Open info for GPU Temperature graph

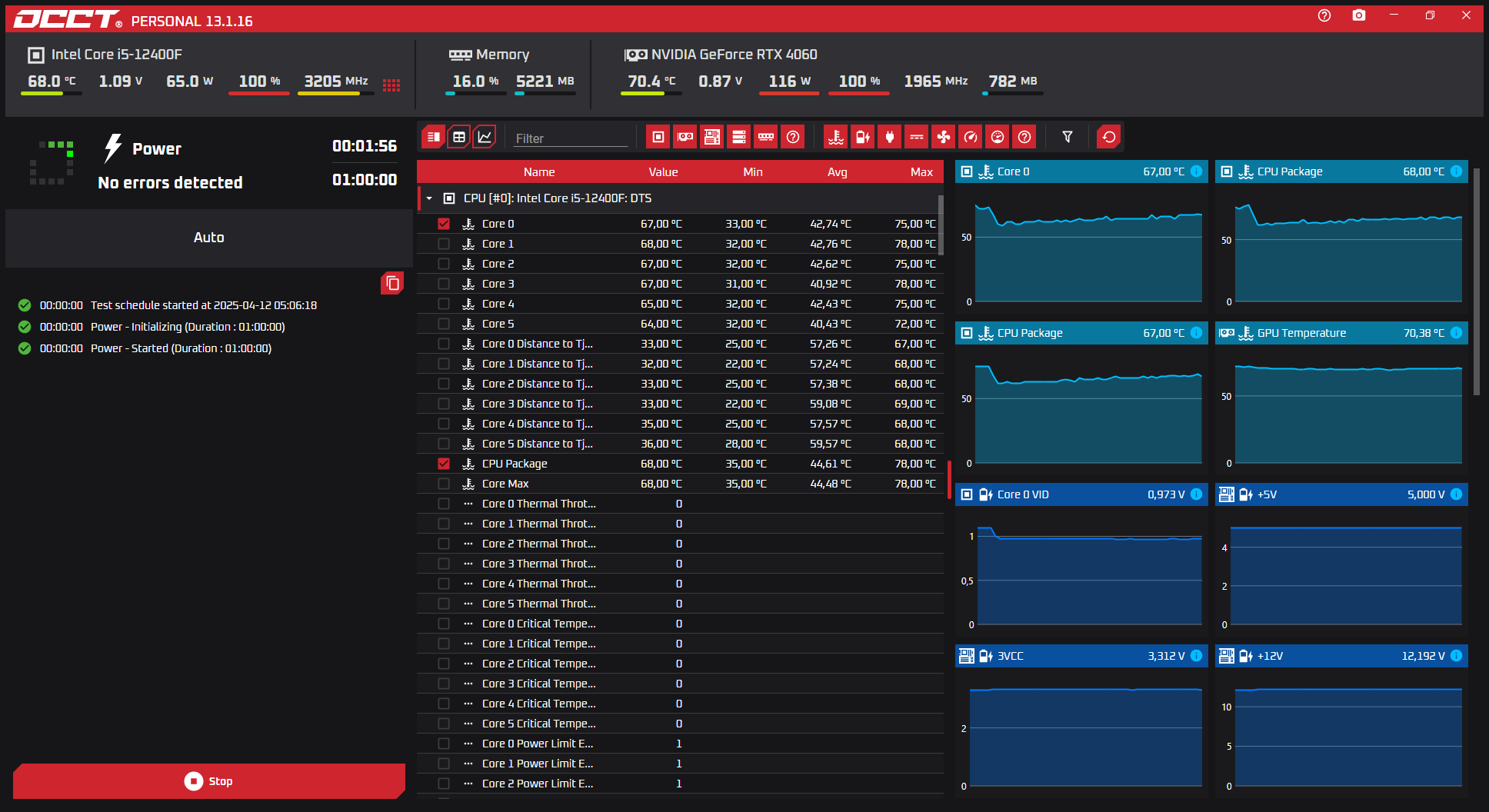(1456, 333)
